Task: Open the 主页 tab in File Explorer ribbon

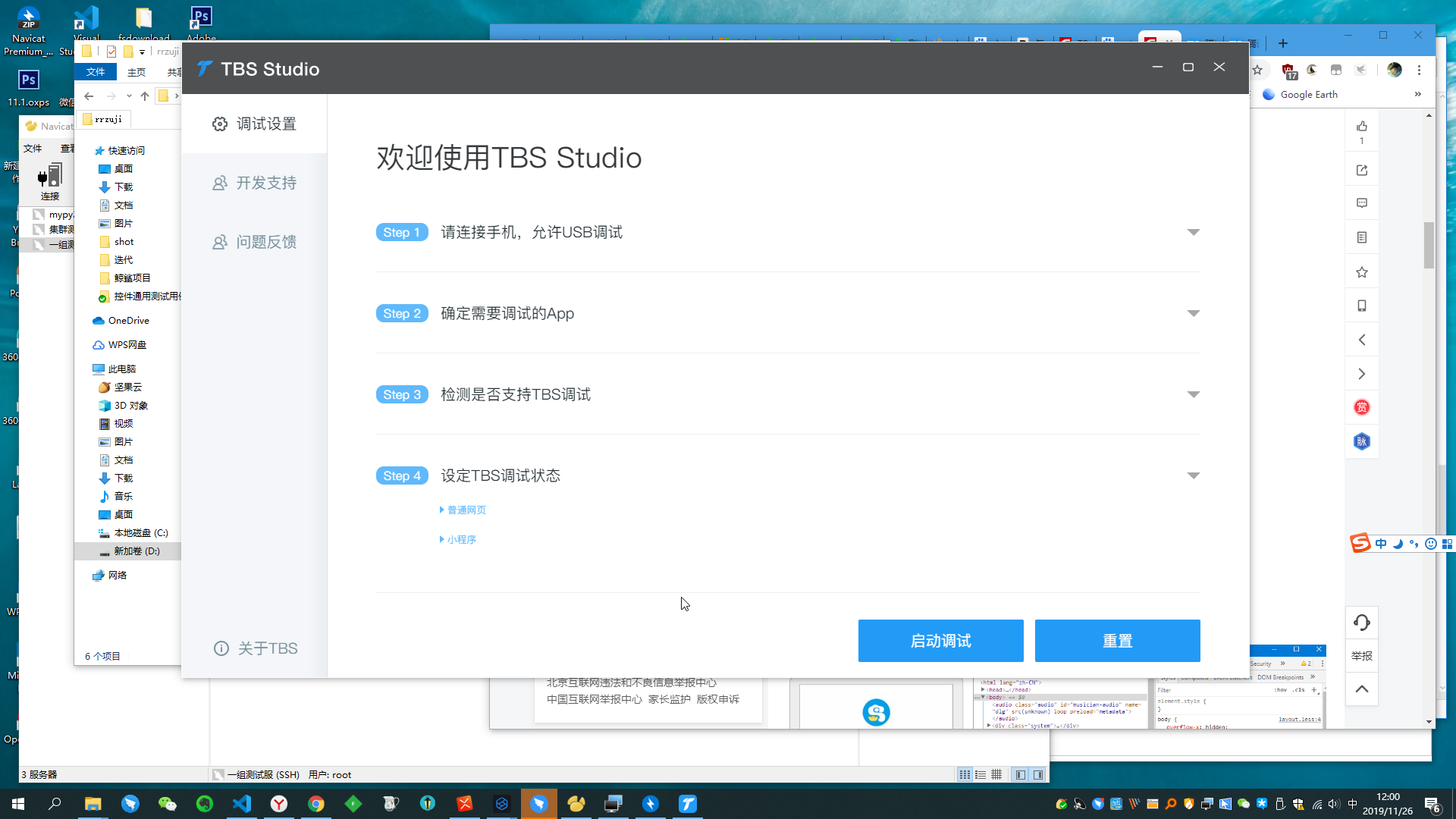Action: coord(136,72)
